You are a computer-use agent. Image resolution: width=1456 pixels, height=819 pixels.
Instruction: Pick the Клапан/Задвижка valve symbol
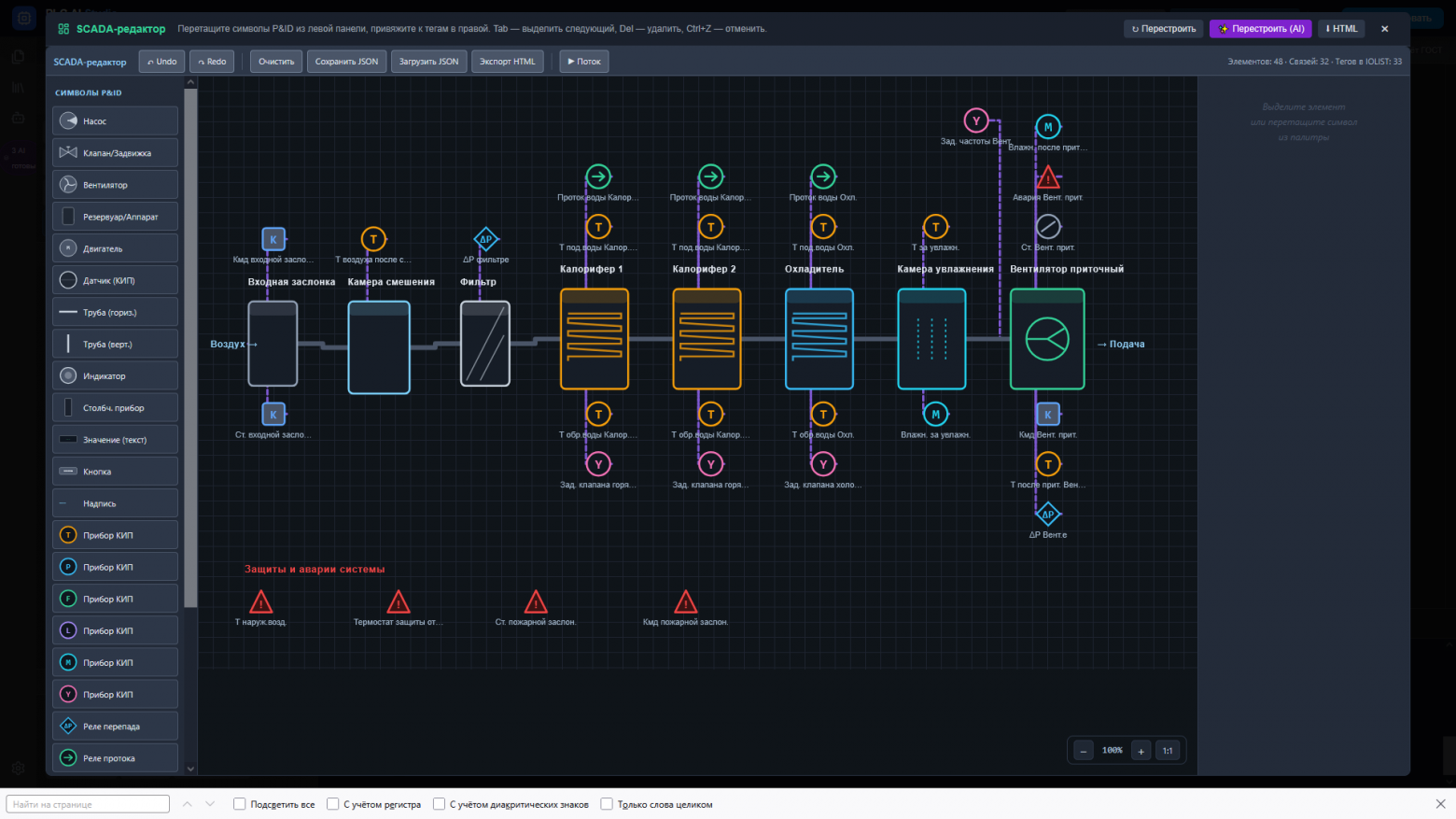point(115,152)
